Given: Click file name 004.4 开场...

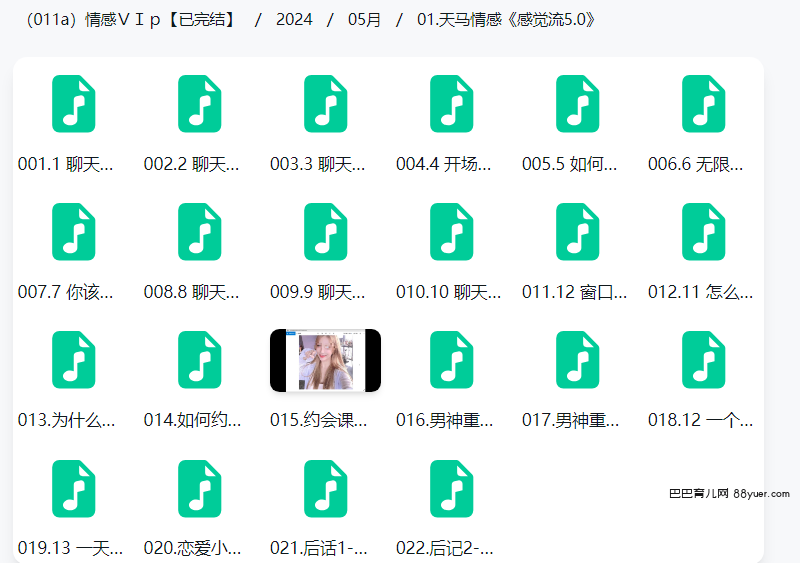Looking at the screenshot, I should coord(444,164).
